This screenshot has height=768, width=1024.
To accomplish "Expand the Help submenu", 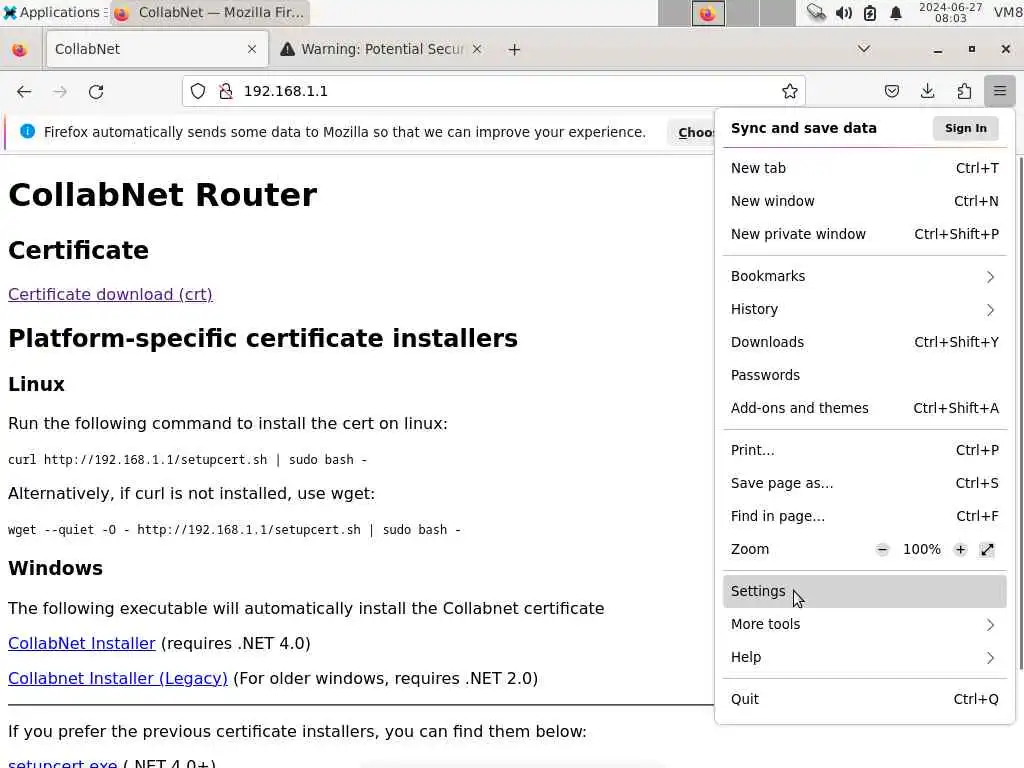I will [864, 657].
